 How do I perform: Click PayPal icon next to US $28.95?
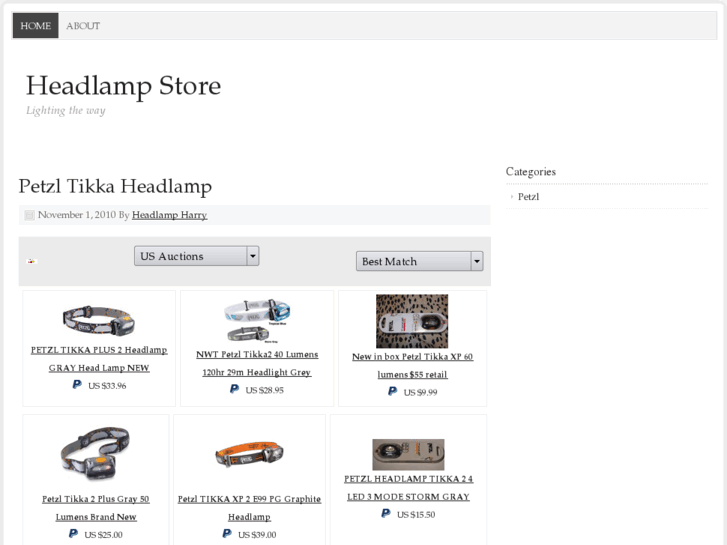[235, 389]
